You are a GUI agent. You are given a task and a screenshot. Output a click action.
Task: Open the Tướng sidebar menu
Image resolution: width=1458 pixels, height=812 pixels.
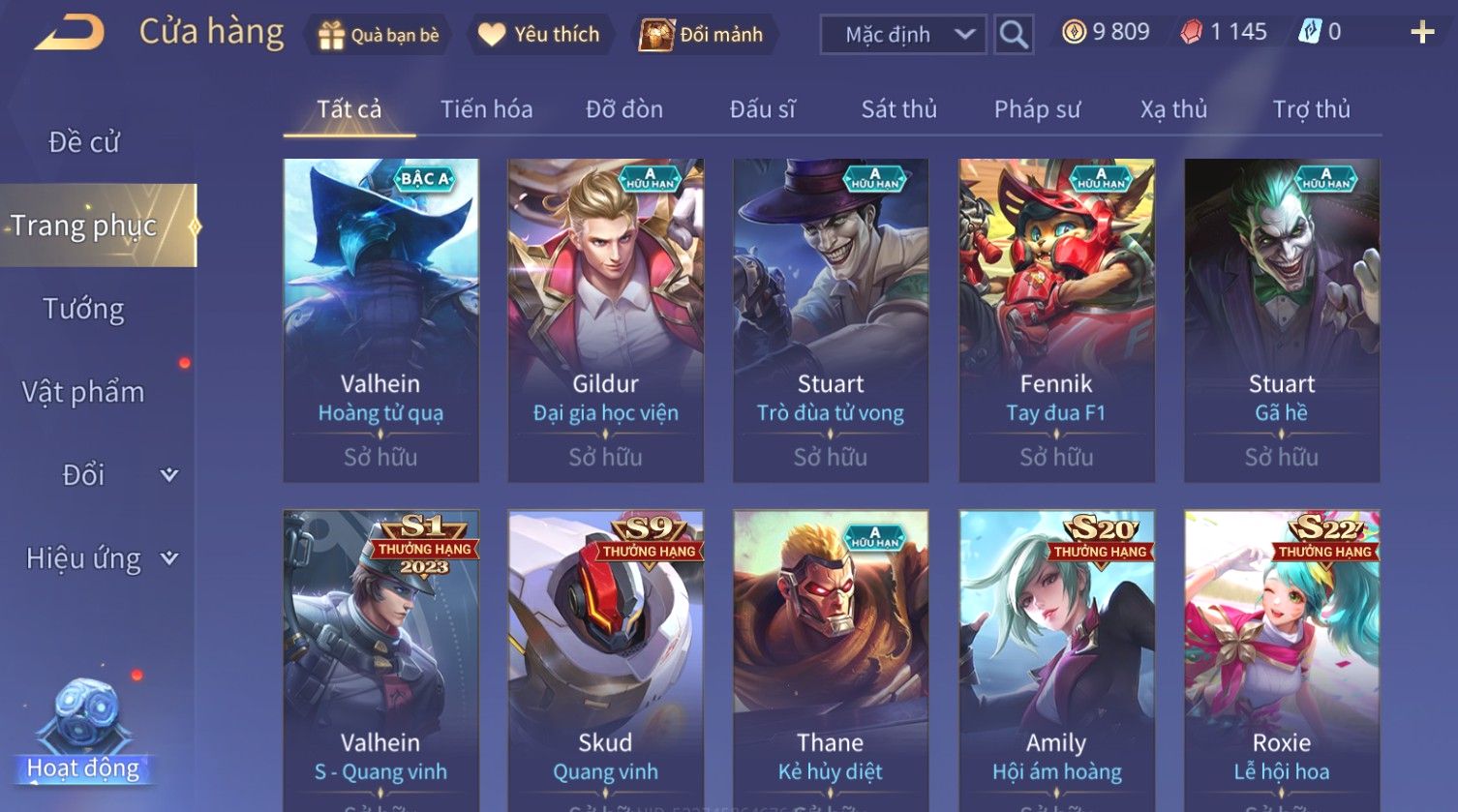(84, 309)
